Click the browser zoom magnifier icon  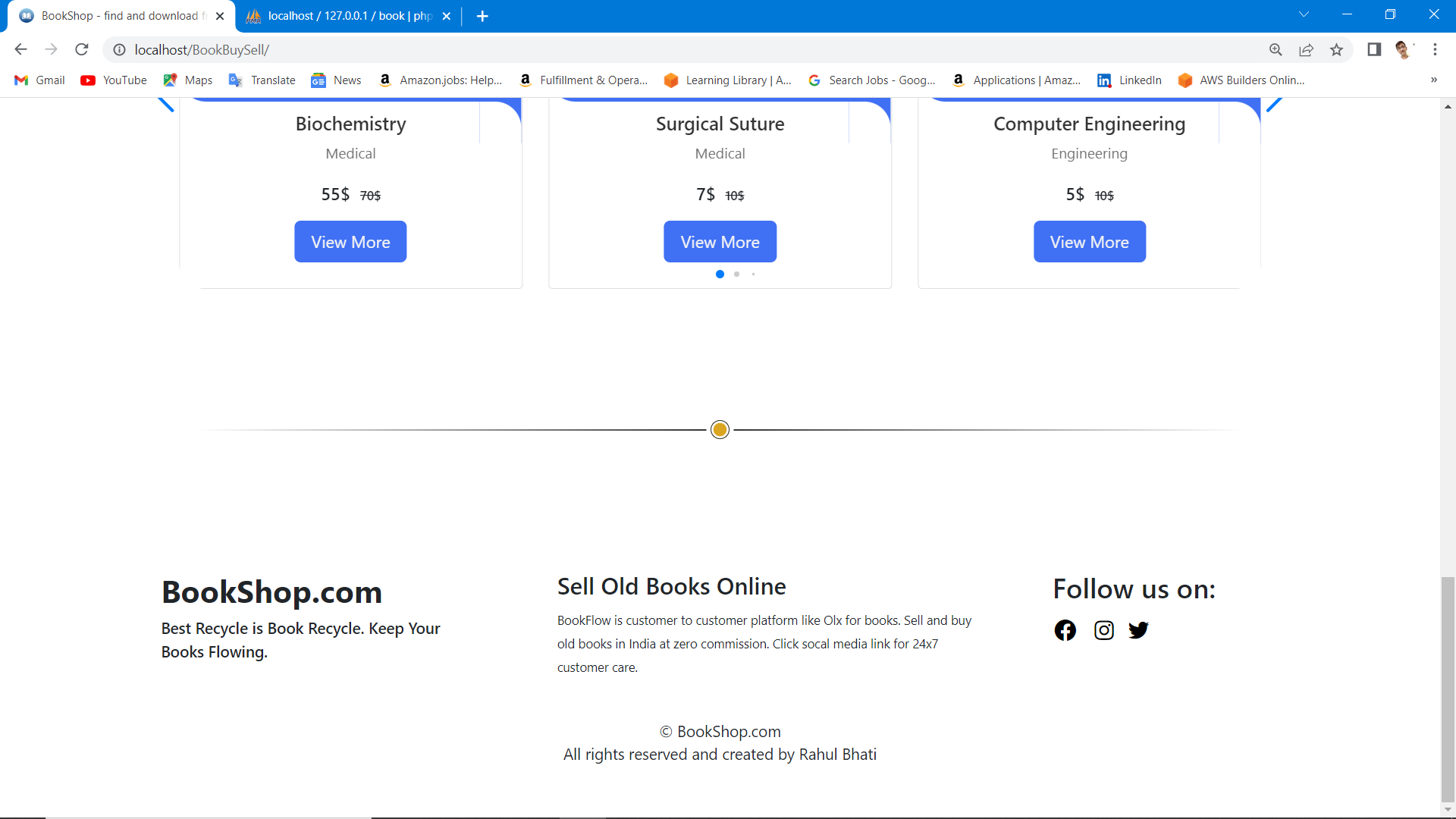tap(1276, 50)
